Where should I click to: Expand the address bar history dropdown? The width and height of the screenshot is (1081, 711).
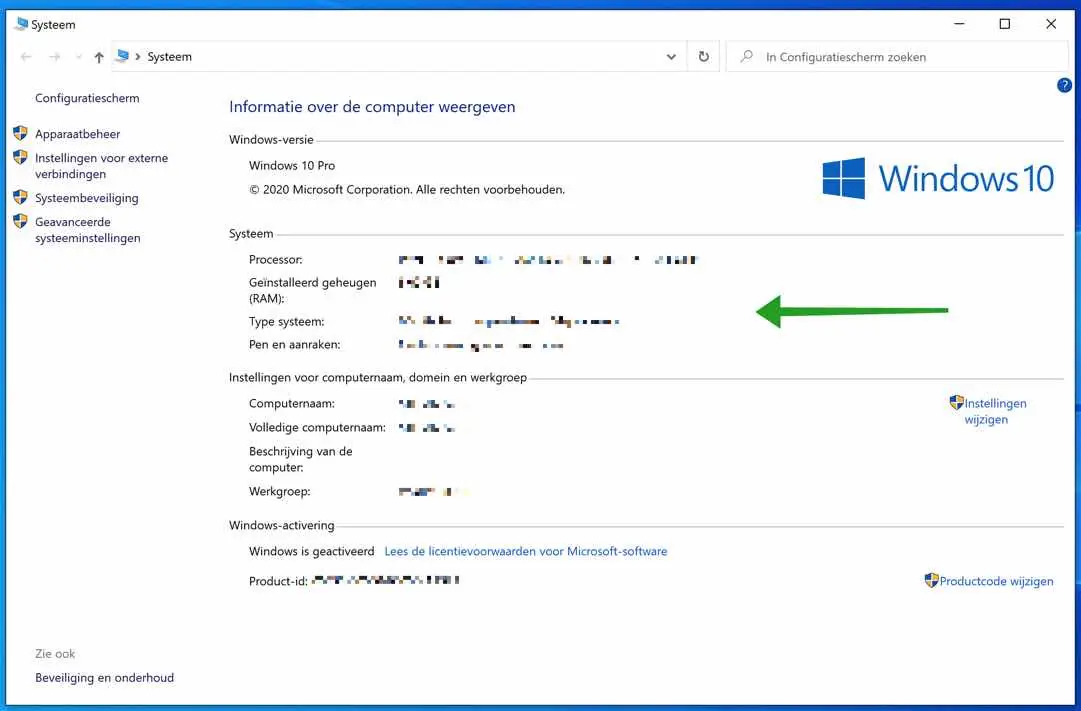pyautogui.click(x=671, y=57)
